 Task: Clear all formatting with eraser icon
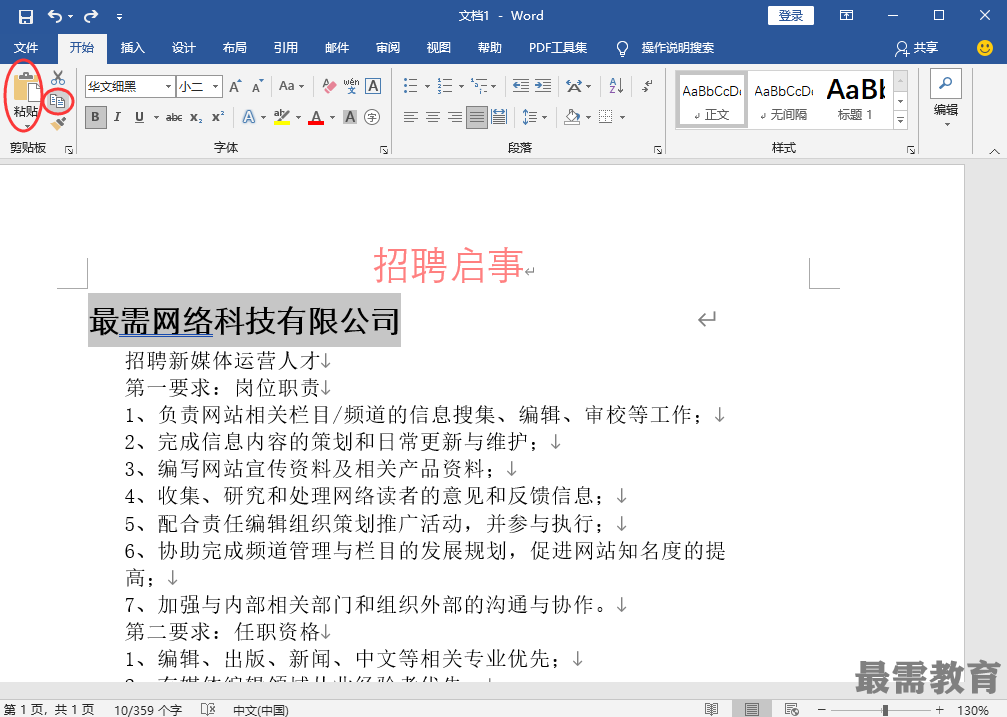329,86
